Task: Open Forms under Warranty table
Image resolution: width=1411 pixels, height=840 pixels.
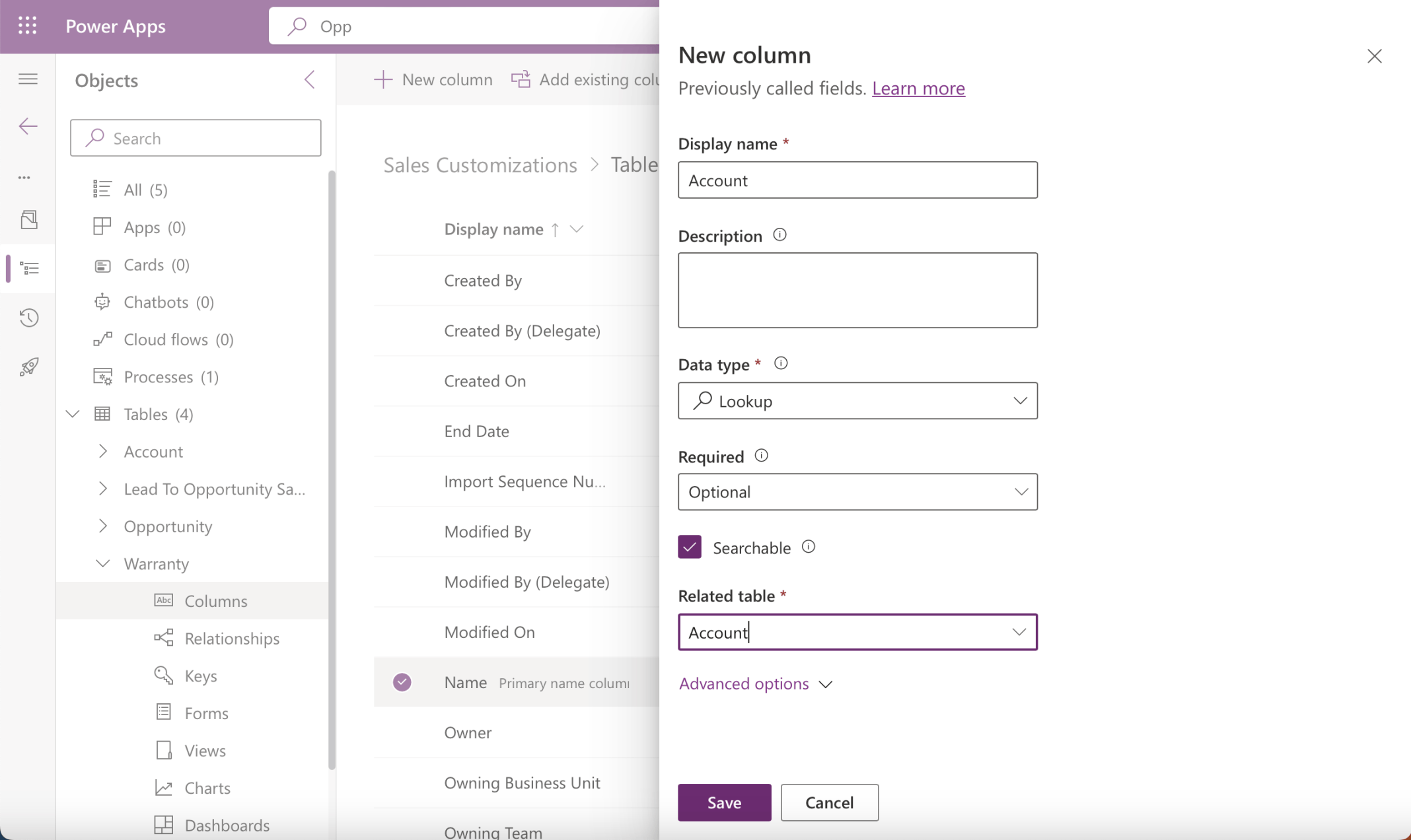Action: coord(206,713)
